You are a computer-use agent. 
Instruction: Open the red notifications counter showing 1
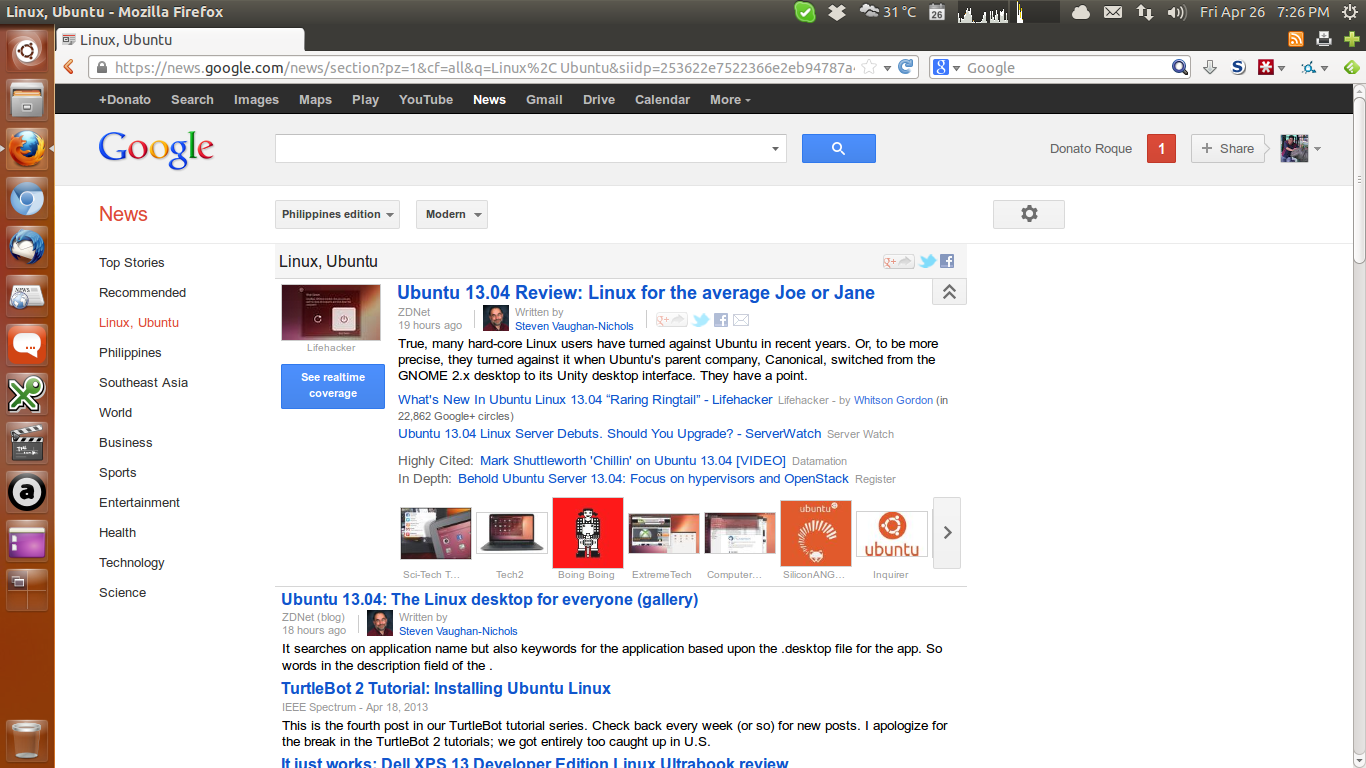click(x=1161, y=148)
